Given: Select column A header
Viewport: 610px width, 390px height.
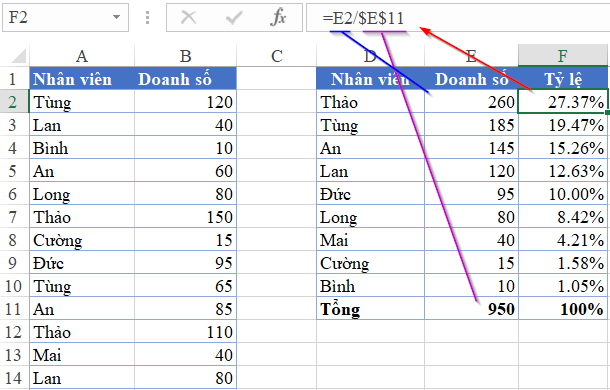Looking at the screenshot, I should click(82, 56).
